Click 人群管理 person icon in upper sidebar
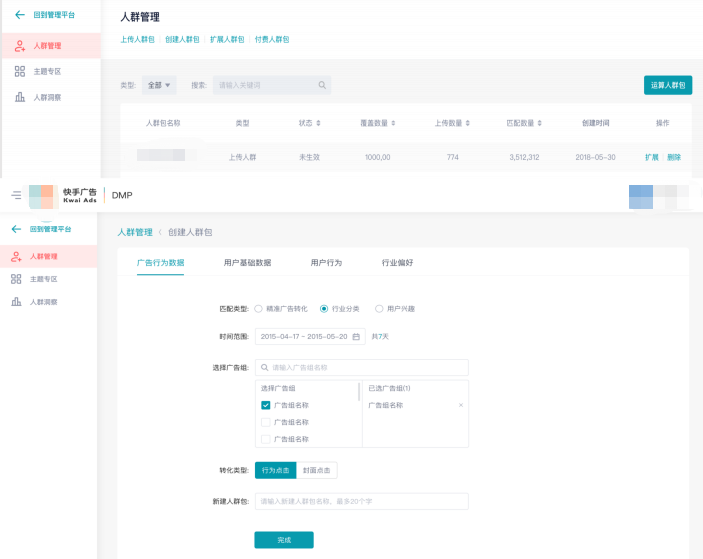This screenshot has height=559, width=703. click(x=20, y=46)
